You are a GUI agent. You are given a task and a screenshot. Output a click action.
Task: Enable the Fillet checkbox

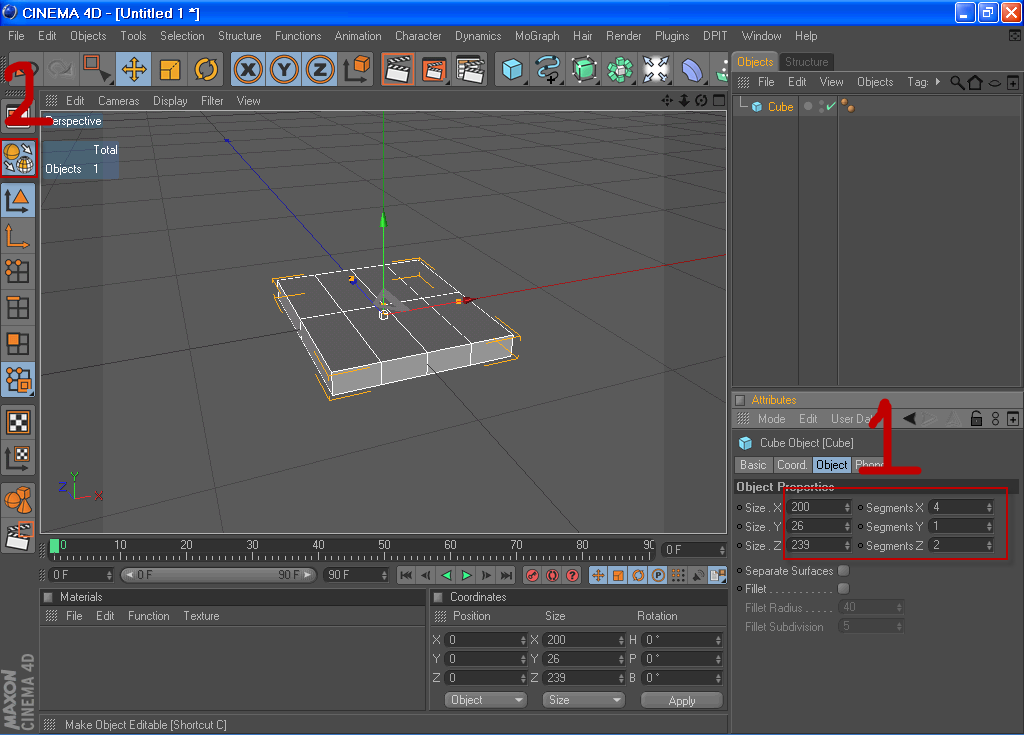(844, 589)
